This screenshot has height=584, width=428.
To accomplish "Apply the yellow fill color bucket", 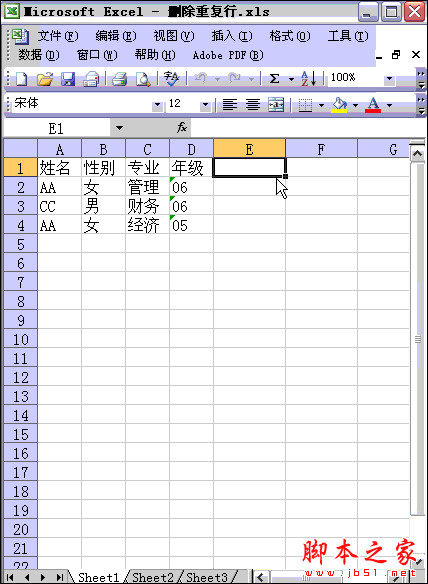I will coord(339,105).
